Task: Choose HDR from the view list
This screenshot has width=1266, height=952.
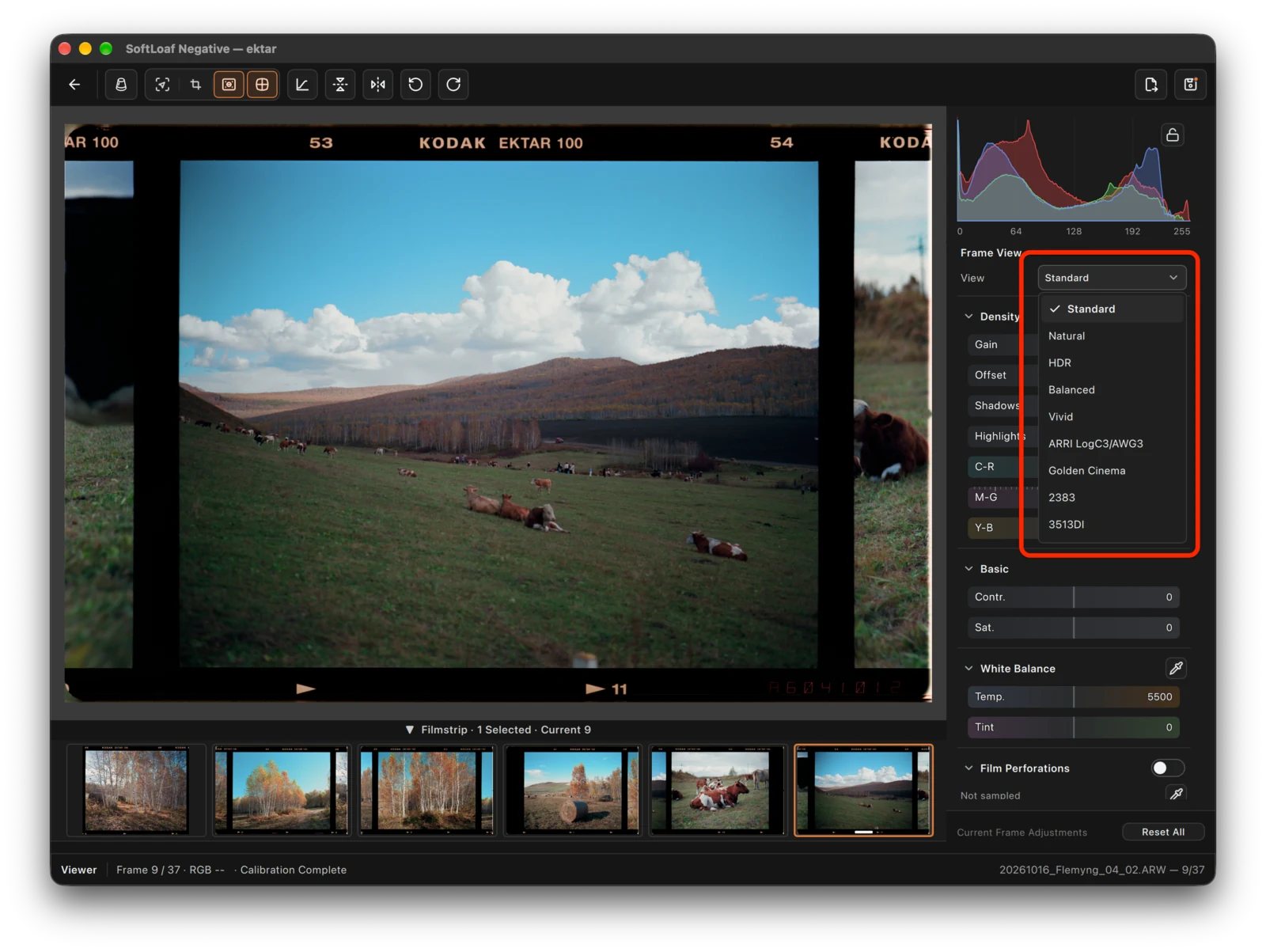Action: coord(1112,362)
